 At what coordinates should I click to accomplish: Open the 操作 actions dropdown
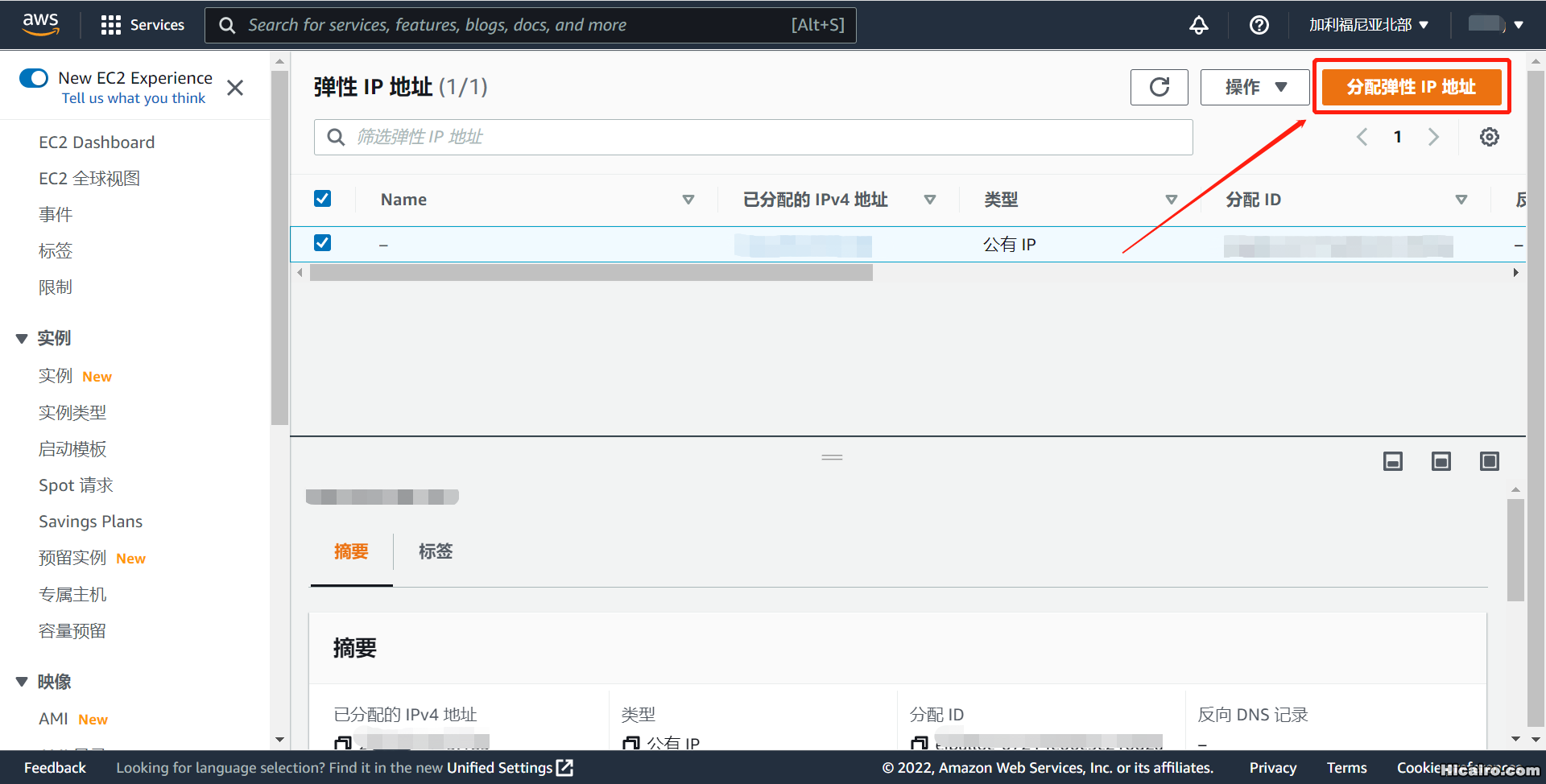coord(1254,87)
